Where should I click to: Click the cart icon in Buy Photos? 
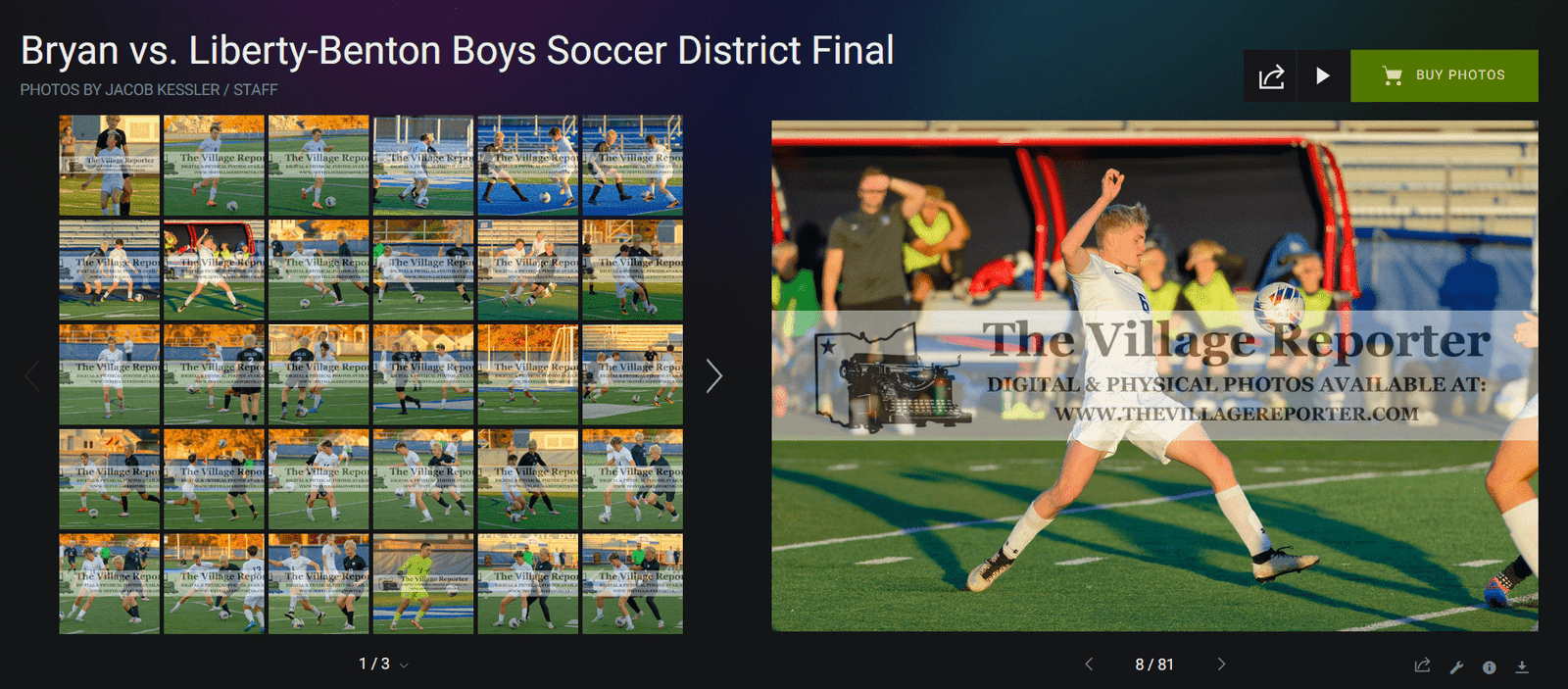coord(1392,75)
